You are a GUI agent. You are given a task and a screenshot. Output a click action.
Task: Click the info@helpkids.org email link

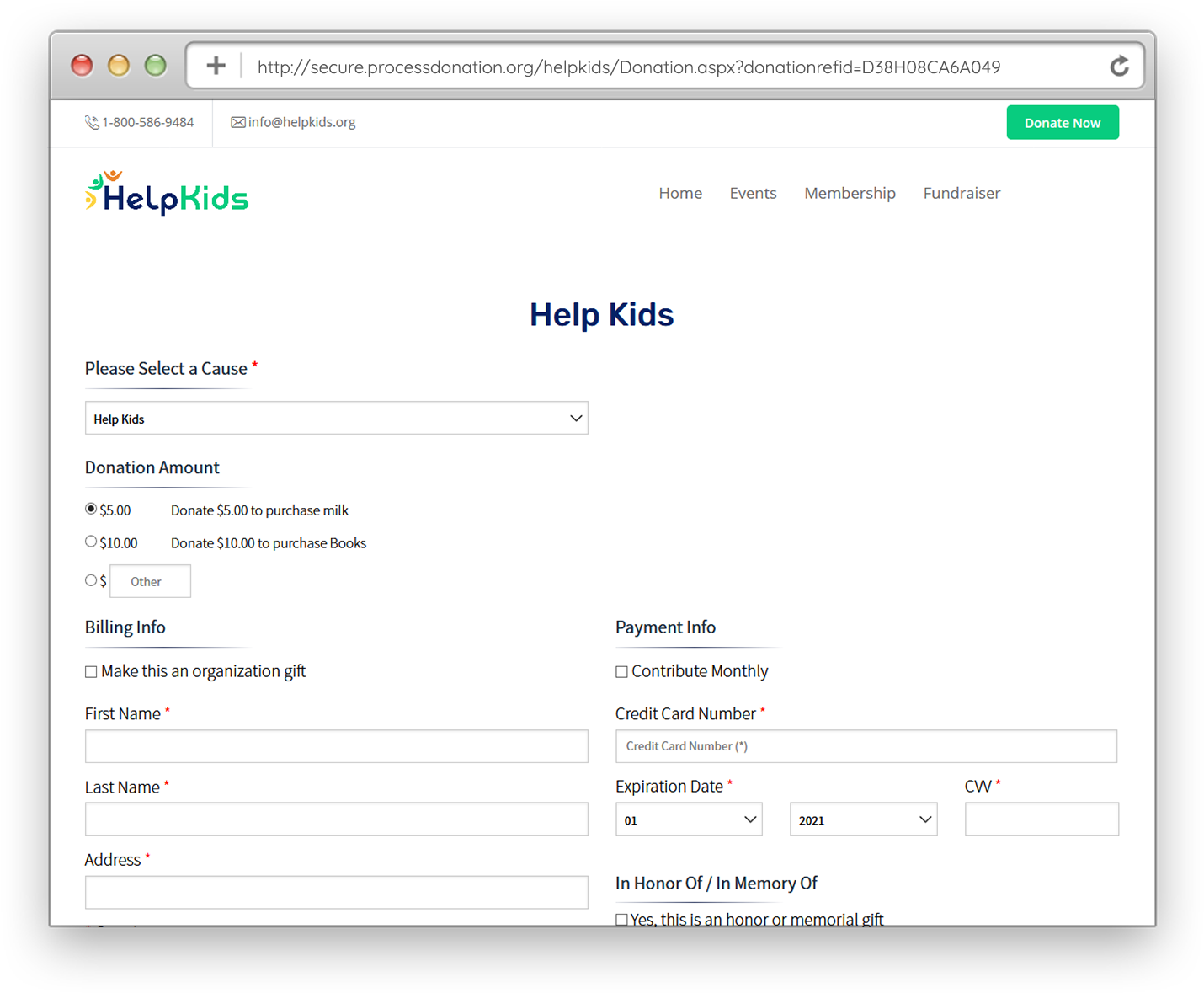pos(301,122)
